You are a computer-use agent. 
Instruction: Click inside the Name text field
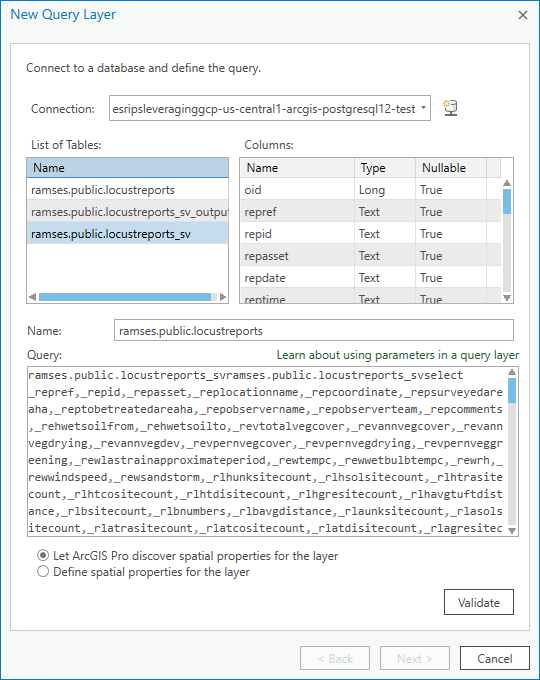pos(314,330)
